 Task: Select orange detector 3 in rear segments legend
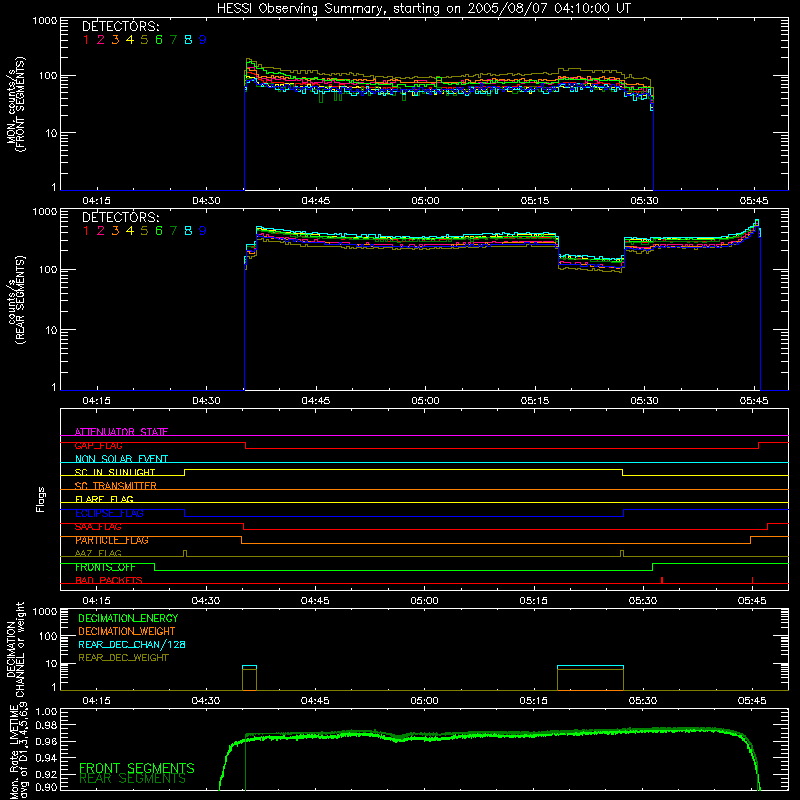[x=115, y=231]
